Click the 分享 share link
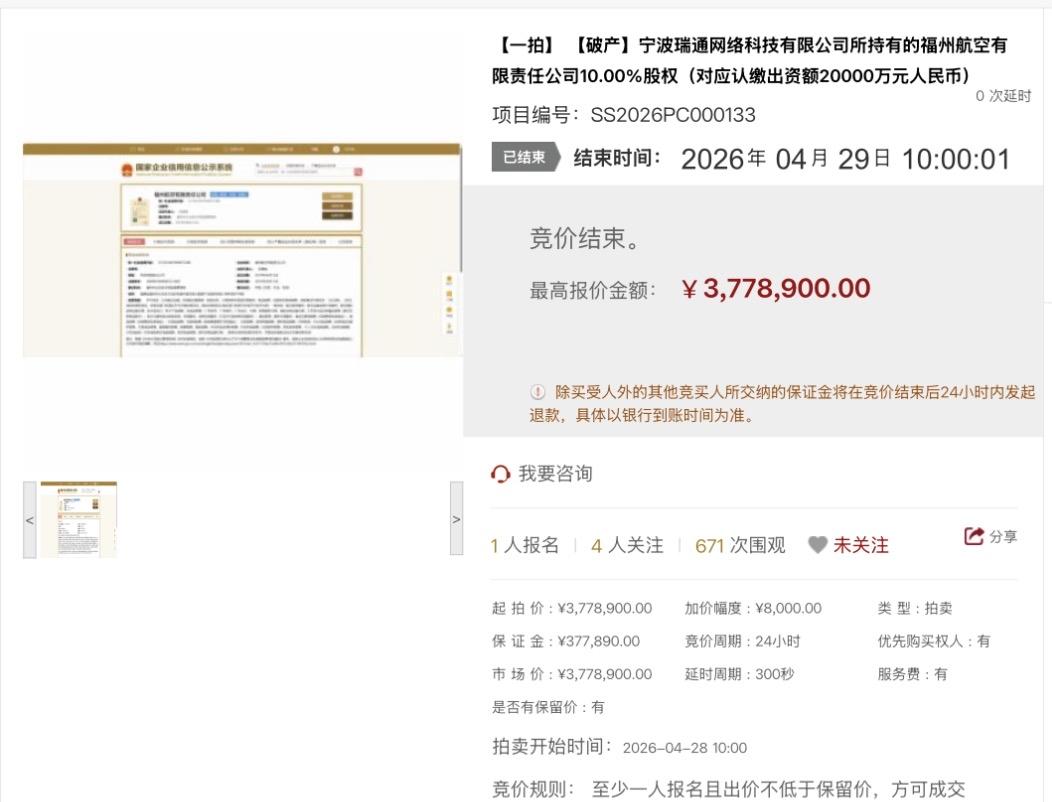 tap(1003, 536)
